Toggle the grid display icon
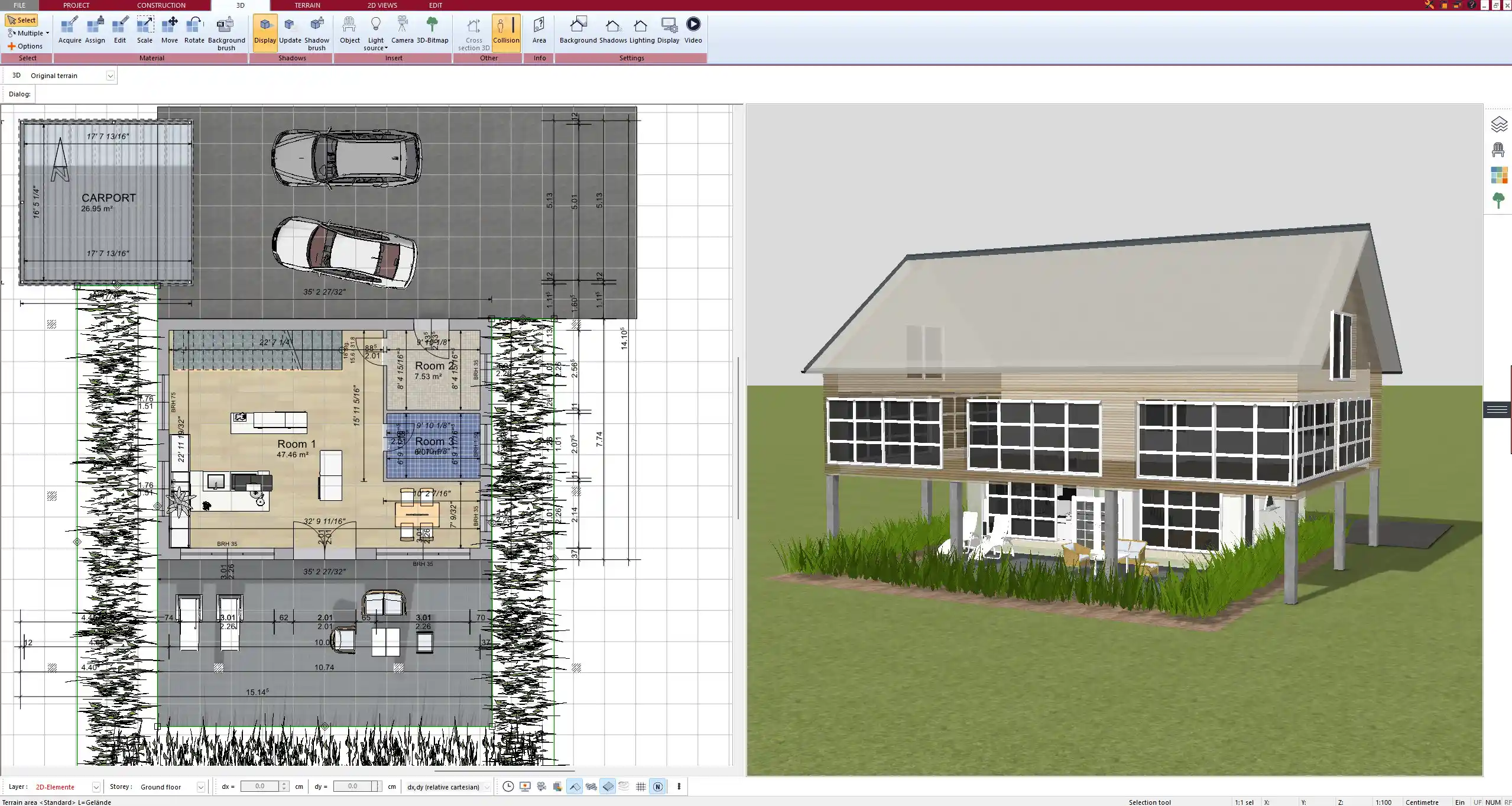Viewport: 1512px width, 806px height. pos(641,786)
